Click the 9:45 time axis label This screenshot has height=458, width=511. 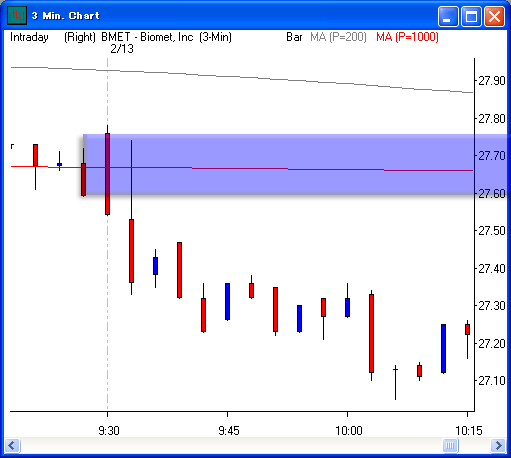(229, 431)
